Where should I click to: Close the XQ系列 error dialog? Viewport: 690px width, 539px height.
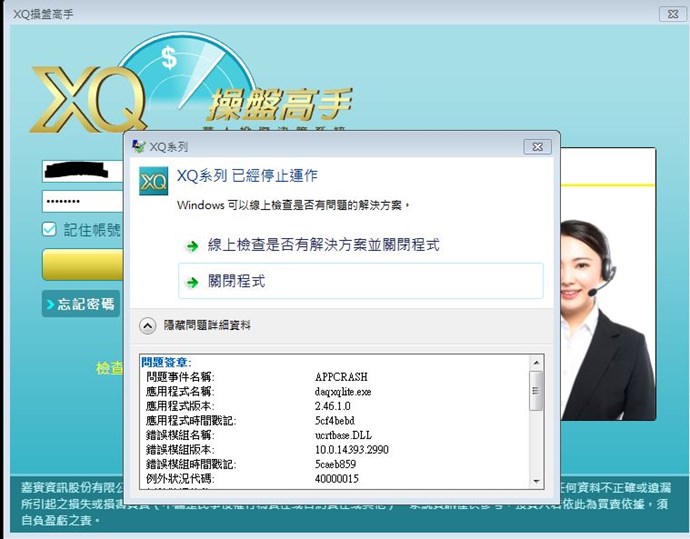pos(537,146)
